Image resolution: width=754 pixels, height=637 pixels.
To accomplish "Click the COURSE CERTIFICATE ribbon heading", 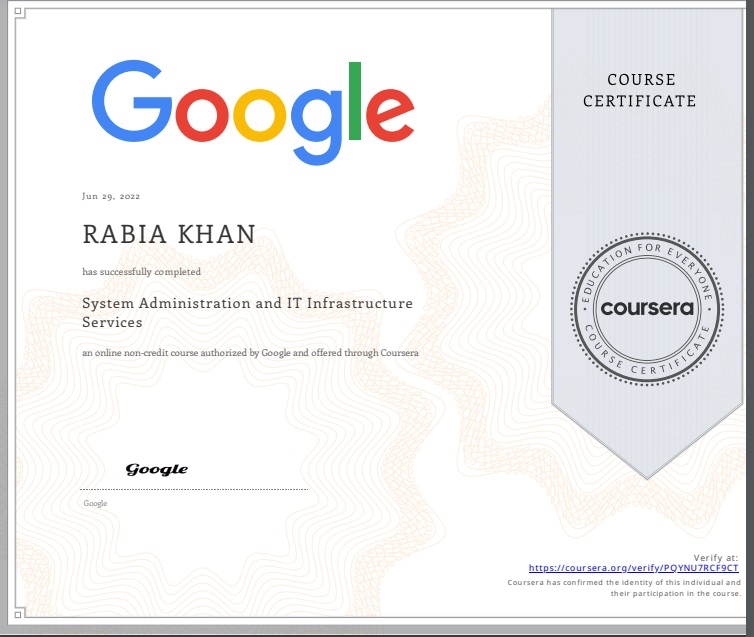I will [x=640, y=90].
